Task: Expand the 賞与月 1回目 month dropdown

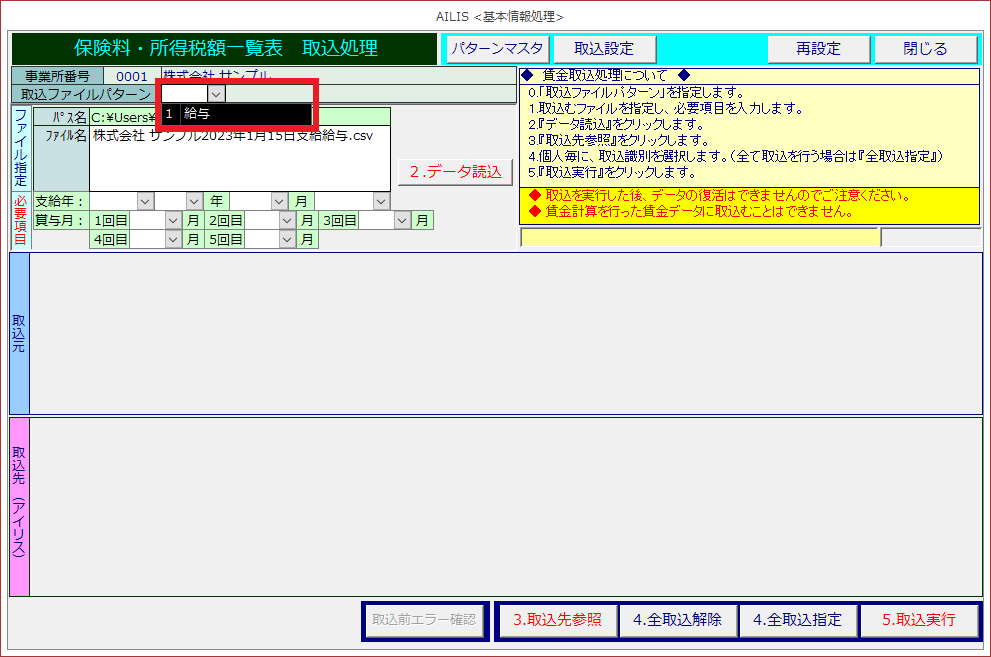Action: click(x=173, y=220)
